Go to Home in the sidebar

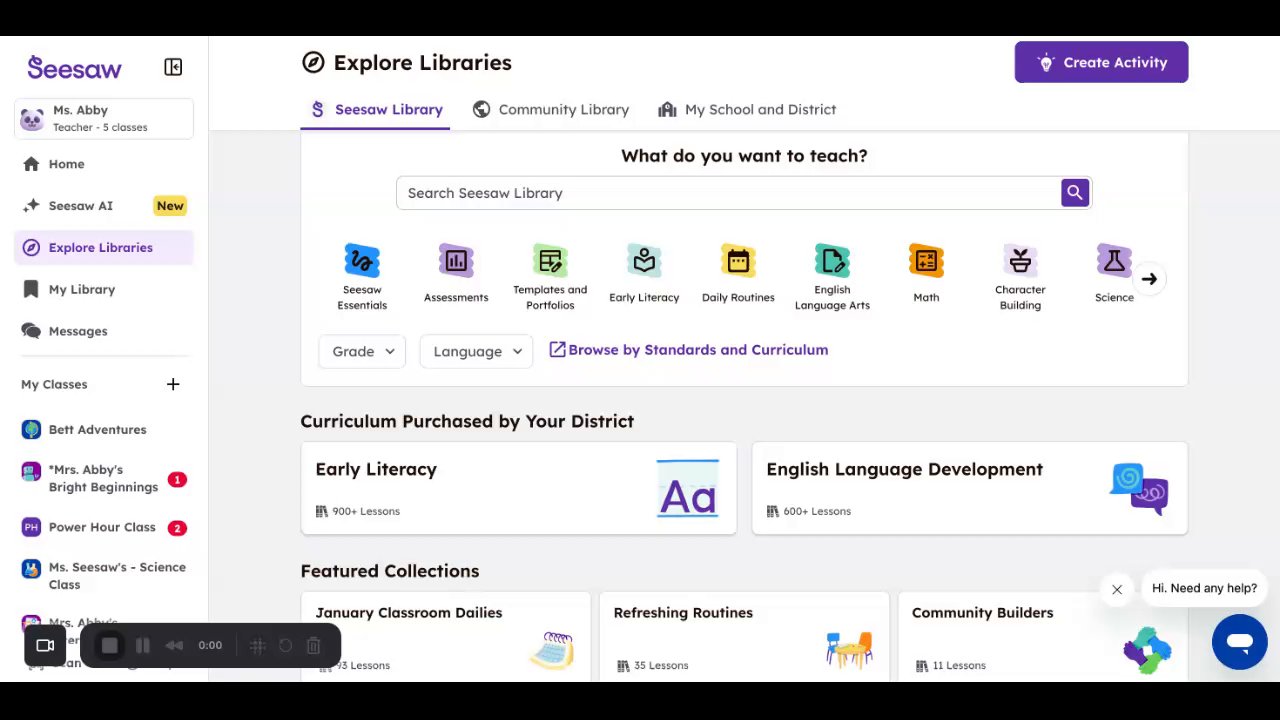coord(104,164)
